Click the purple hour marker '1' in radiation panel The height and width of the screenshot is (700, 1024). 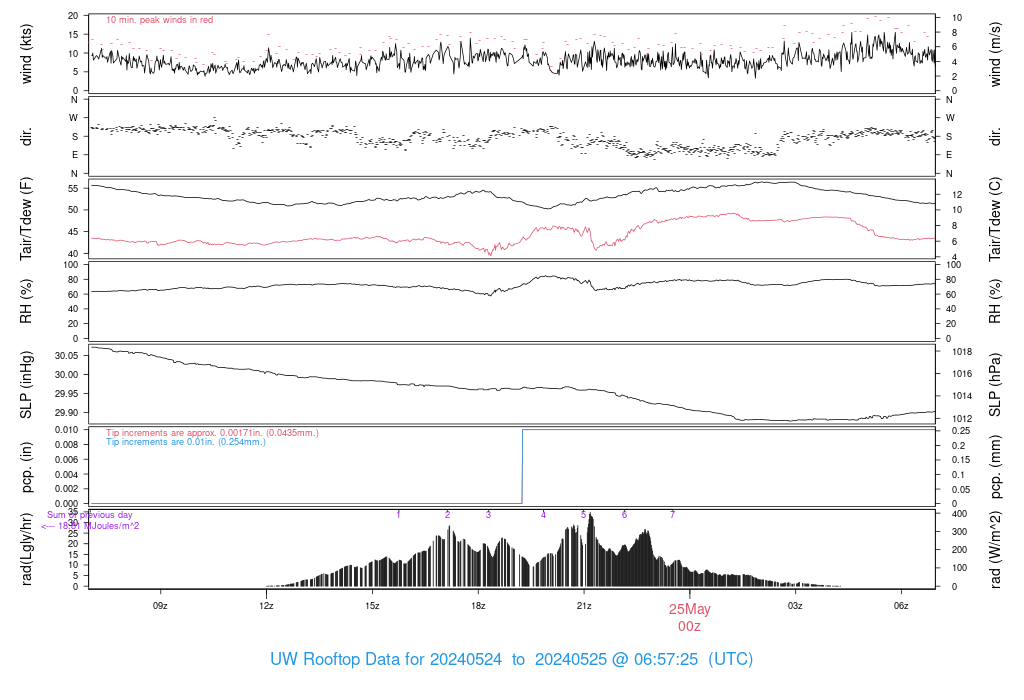point(398,515)
